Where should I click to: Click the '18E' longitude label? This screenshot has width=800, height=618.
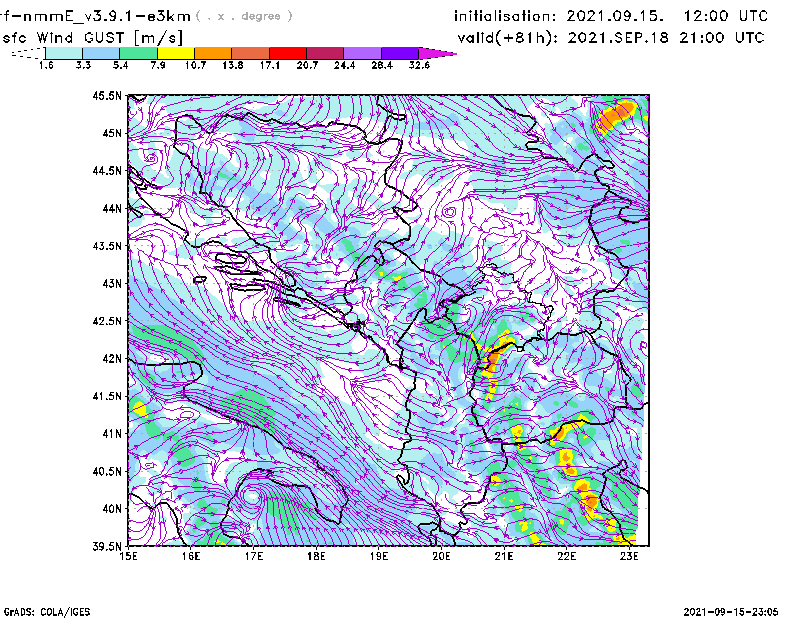(316, 556)
